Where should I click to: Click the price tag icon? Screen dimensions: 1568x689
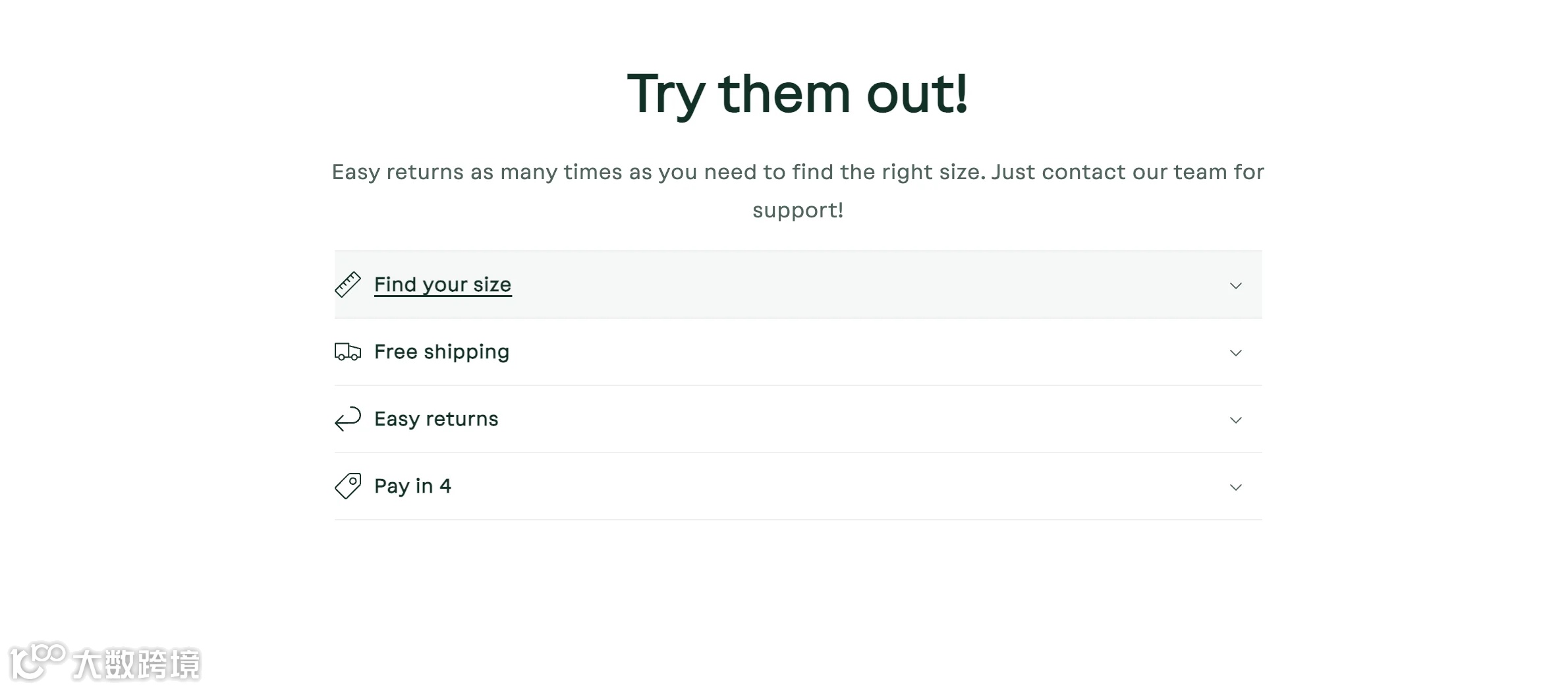(x=347, y=486)
